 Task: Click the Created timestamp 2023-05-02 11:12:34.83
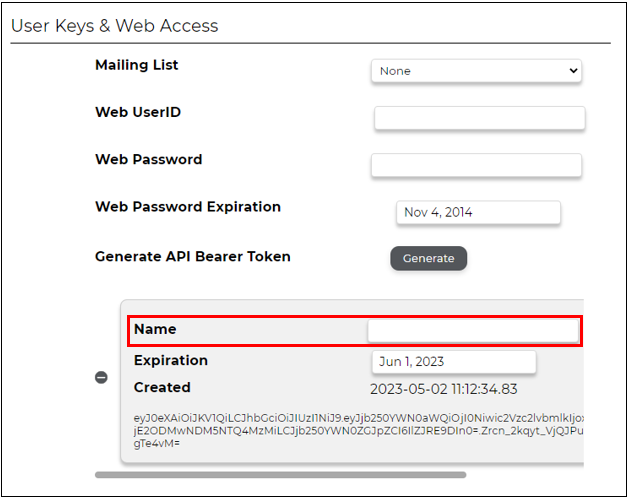pyautogui.click(x=444, y=389)
